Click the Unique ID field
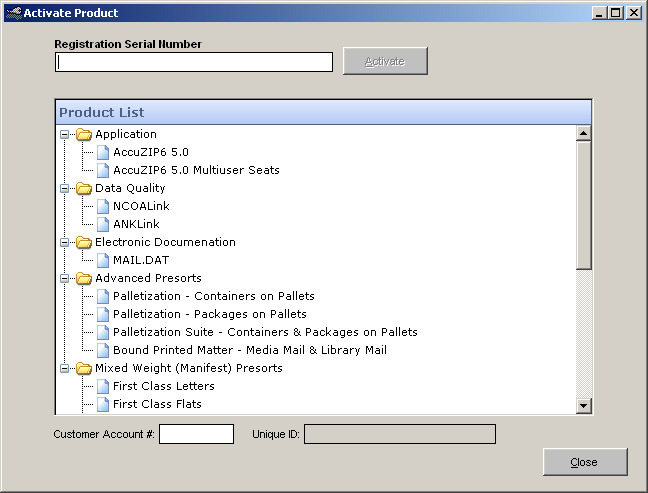 tap(400, 434)
